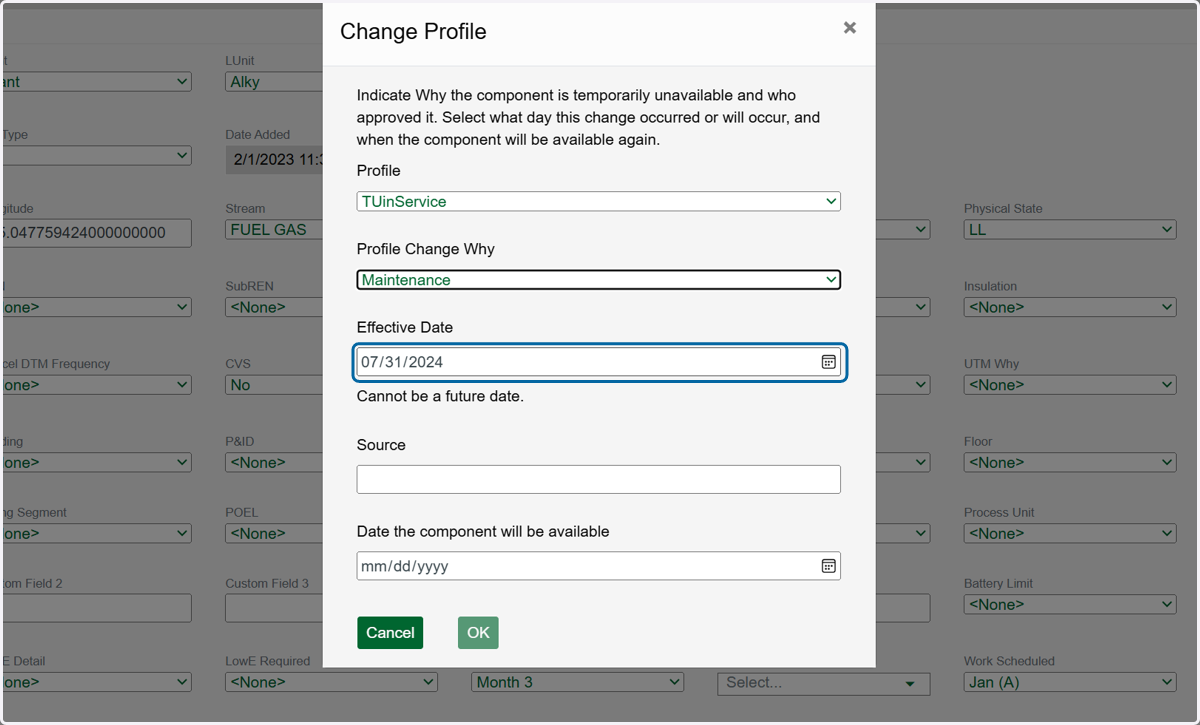
Task: Click the Custom Field 3 input
Action: click(x=275, y=608)
